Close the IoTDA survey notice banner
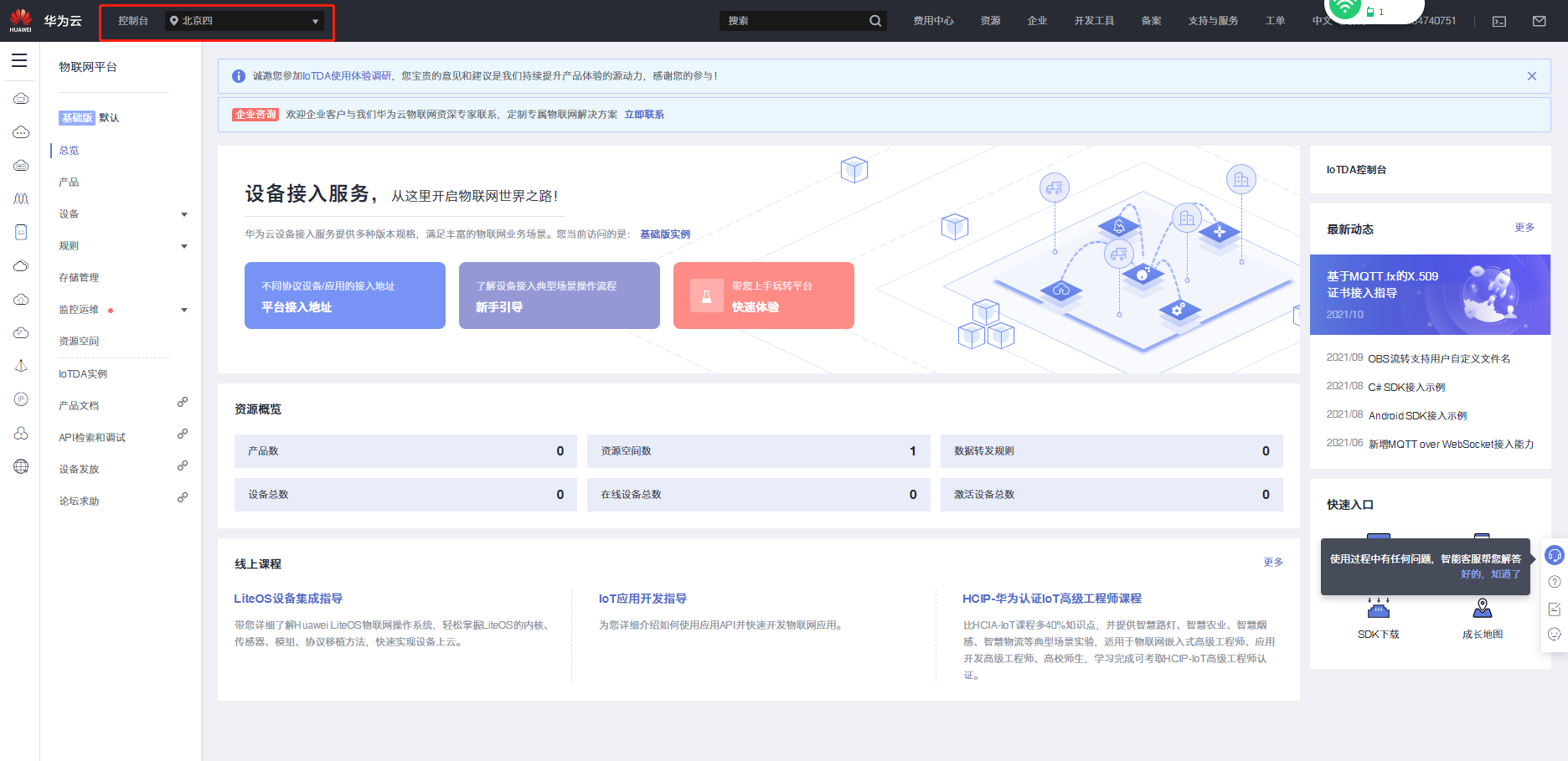 point(1532,76)
